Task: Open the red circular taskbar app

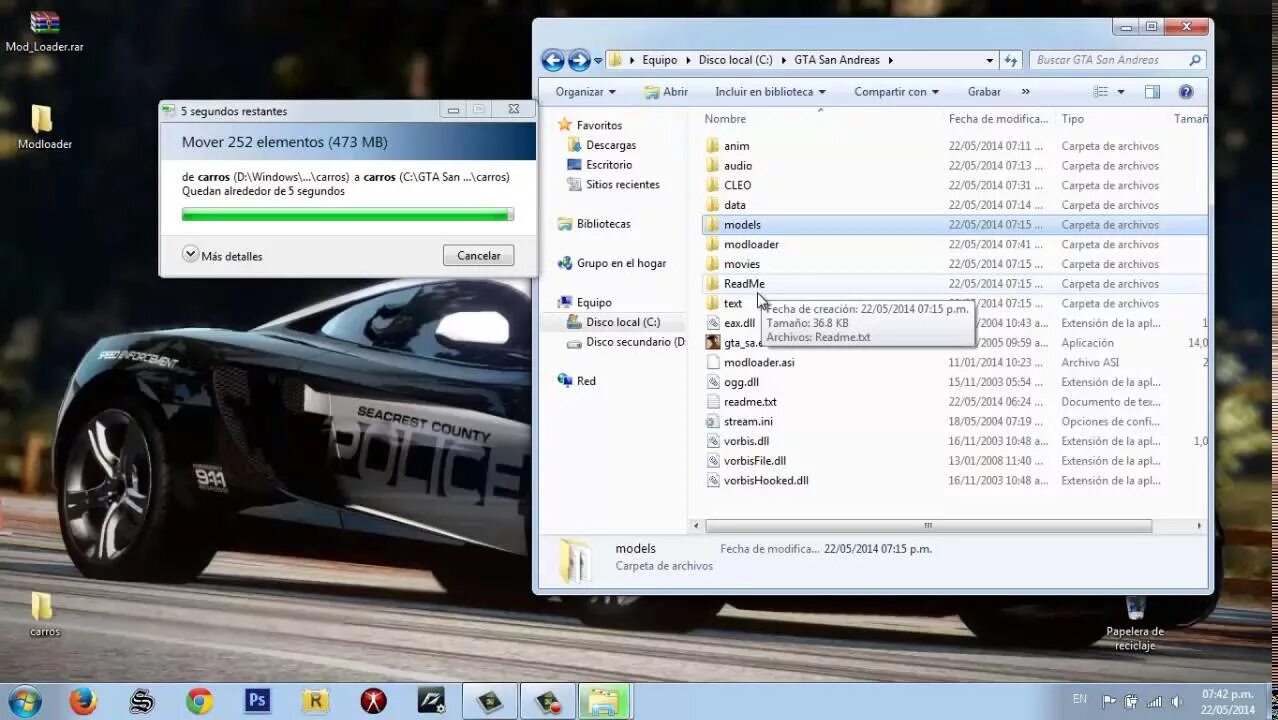Action: (x=373, y=701)
